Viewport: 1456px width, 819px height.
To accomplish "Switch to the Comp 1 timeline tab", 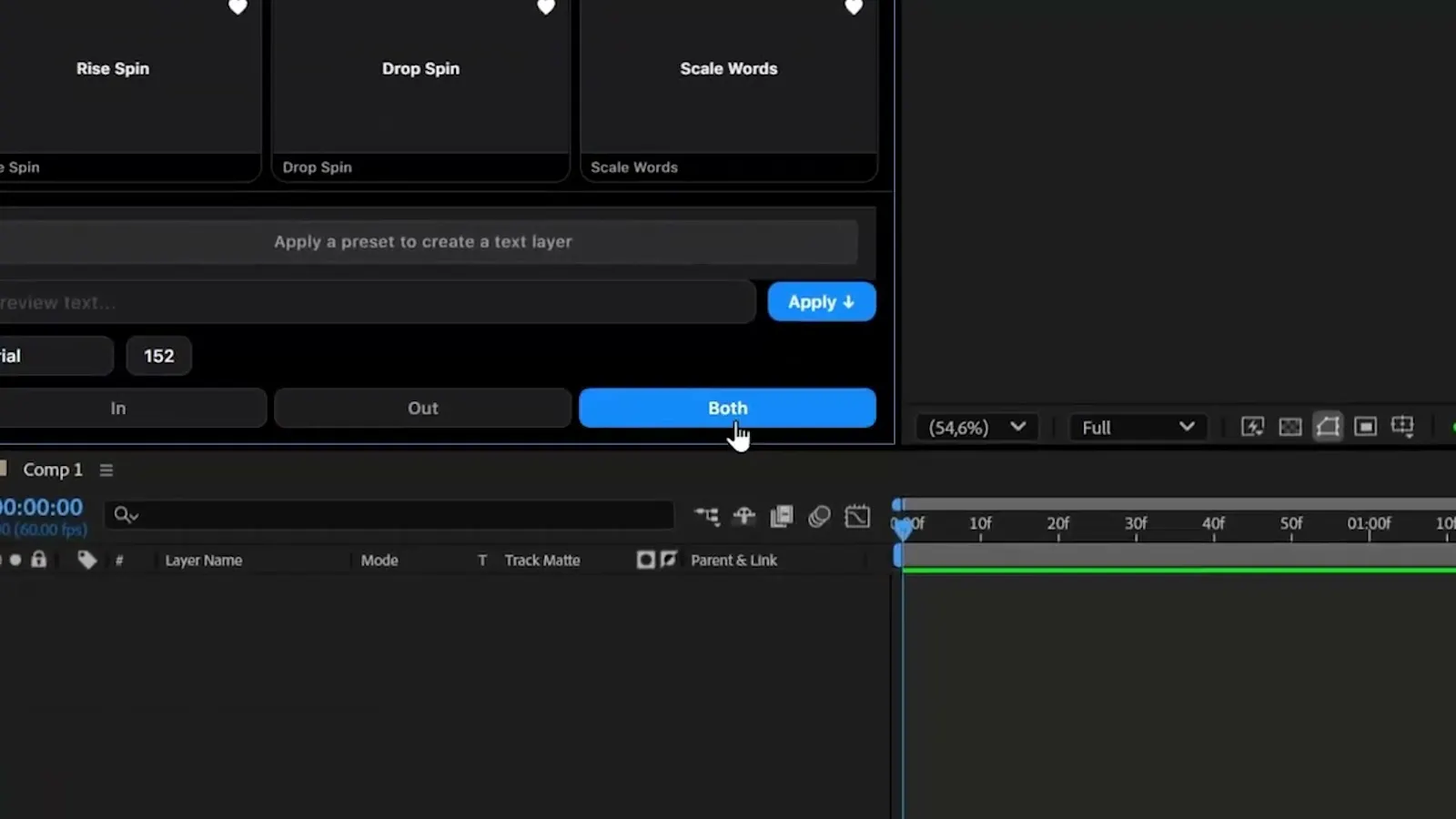I will point(52,470).
